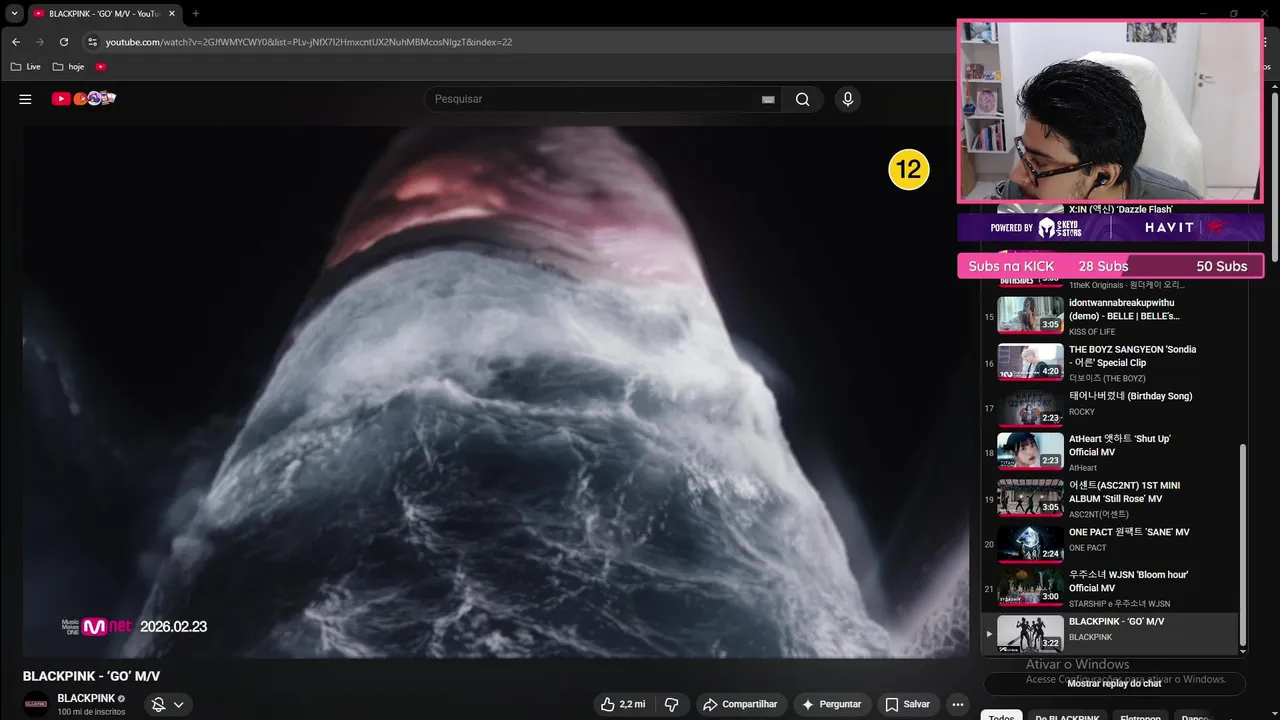Dislike the video with thumbs down
The height and width of the screenshot is (720, 1280).
[x=672, y=704]
